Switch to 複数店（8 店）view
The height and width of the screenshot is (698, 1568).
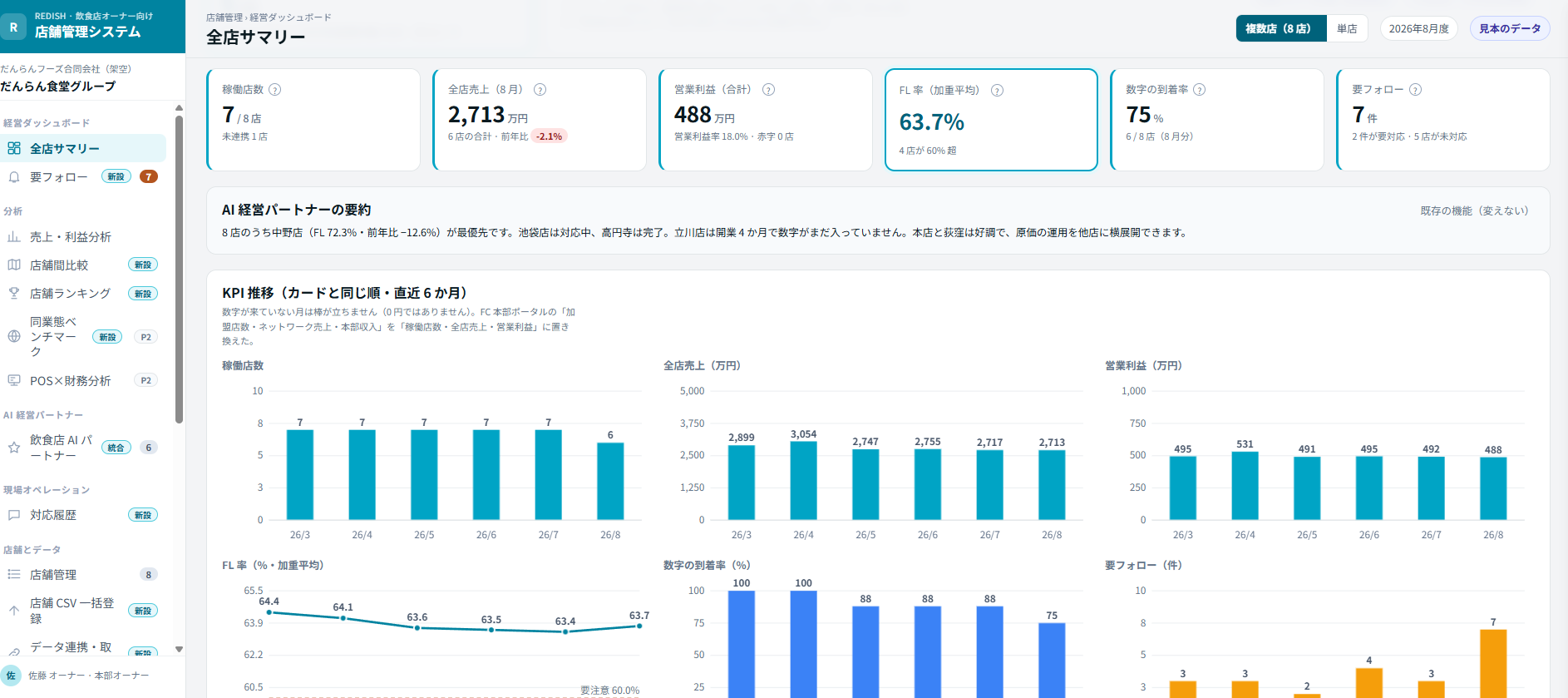tap(1280, 29)
